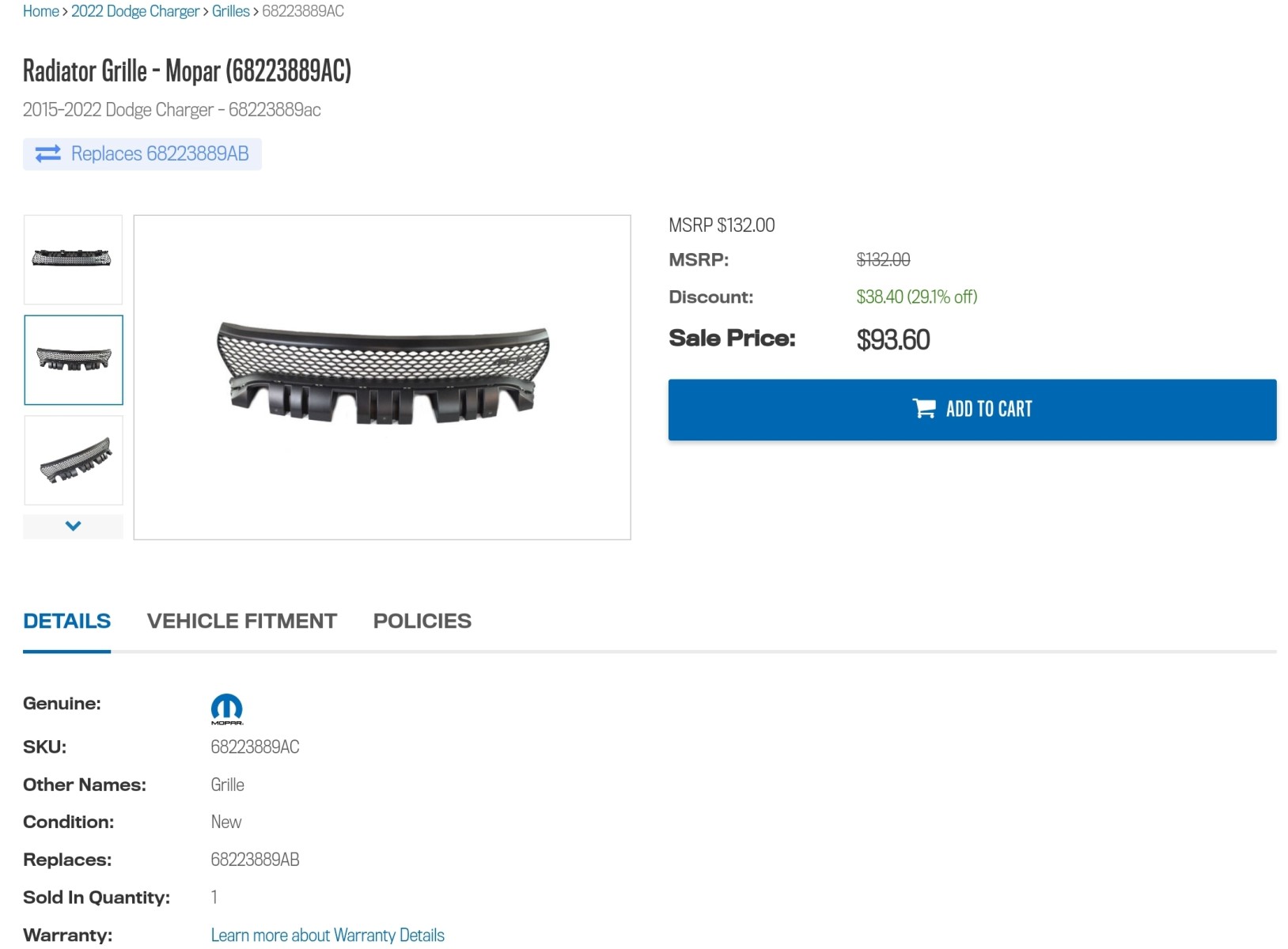Click the $93.60 sale price

(x=892, y=340)
